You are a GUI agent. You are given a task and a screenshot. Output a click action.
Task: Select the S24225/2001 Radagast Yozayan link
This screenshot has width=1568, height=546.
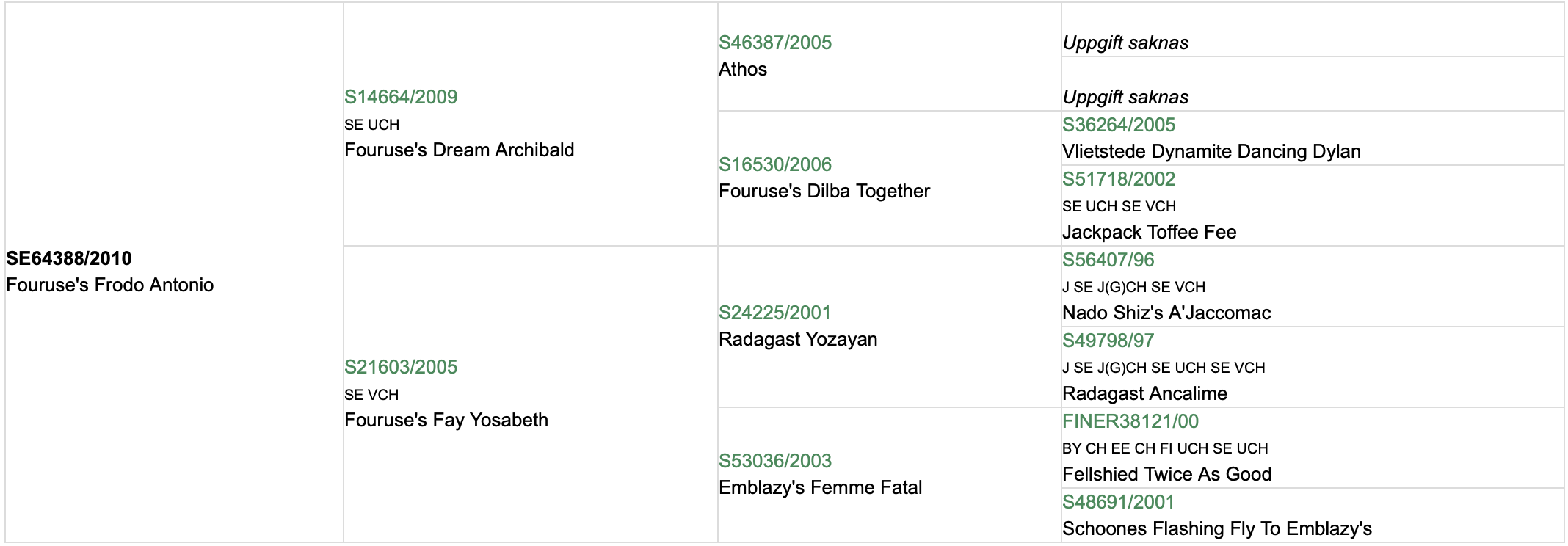tap(775, 313)
